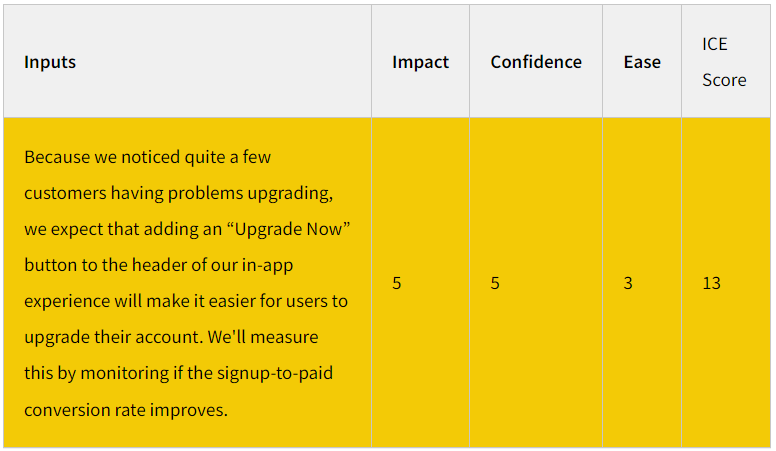Click the Inputs column header

50,62
